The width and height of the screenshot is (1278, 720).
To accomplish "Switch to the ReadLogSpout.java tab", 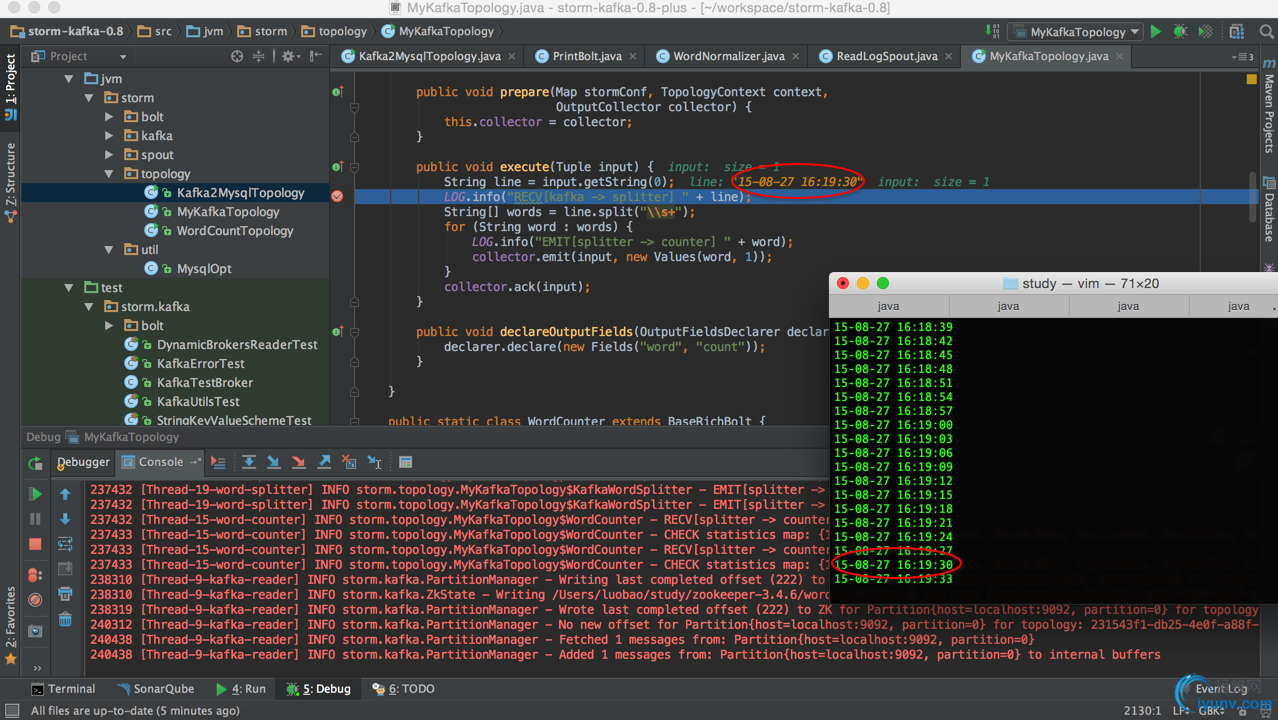I will [x=887, y=56].
